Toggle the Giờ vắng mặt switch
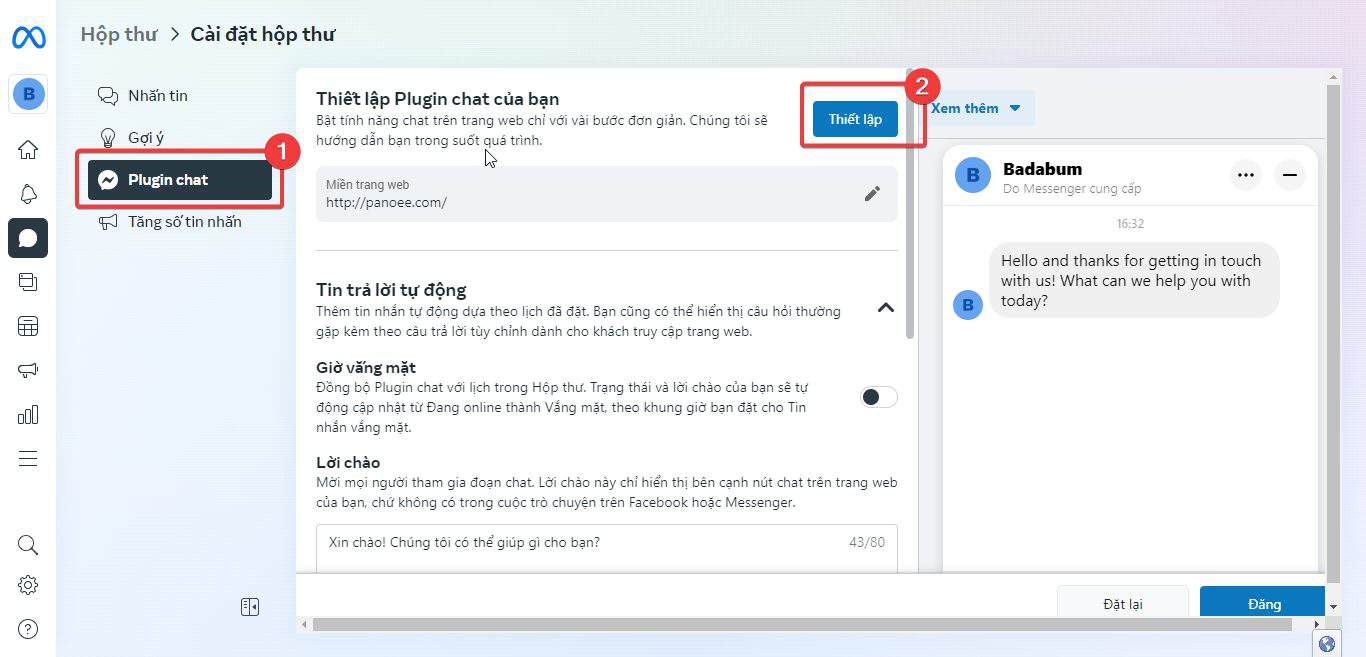 click(878, 397)
